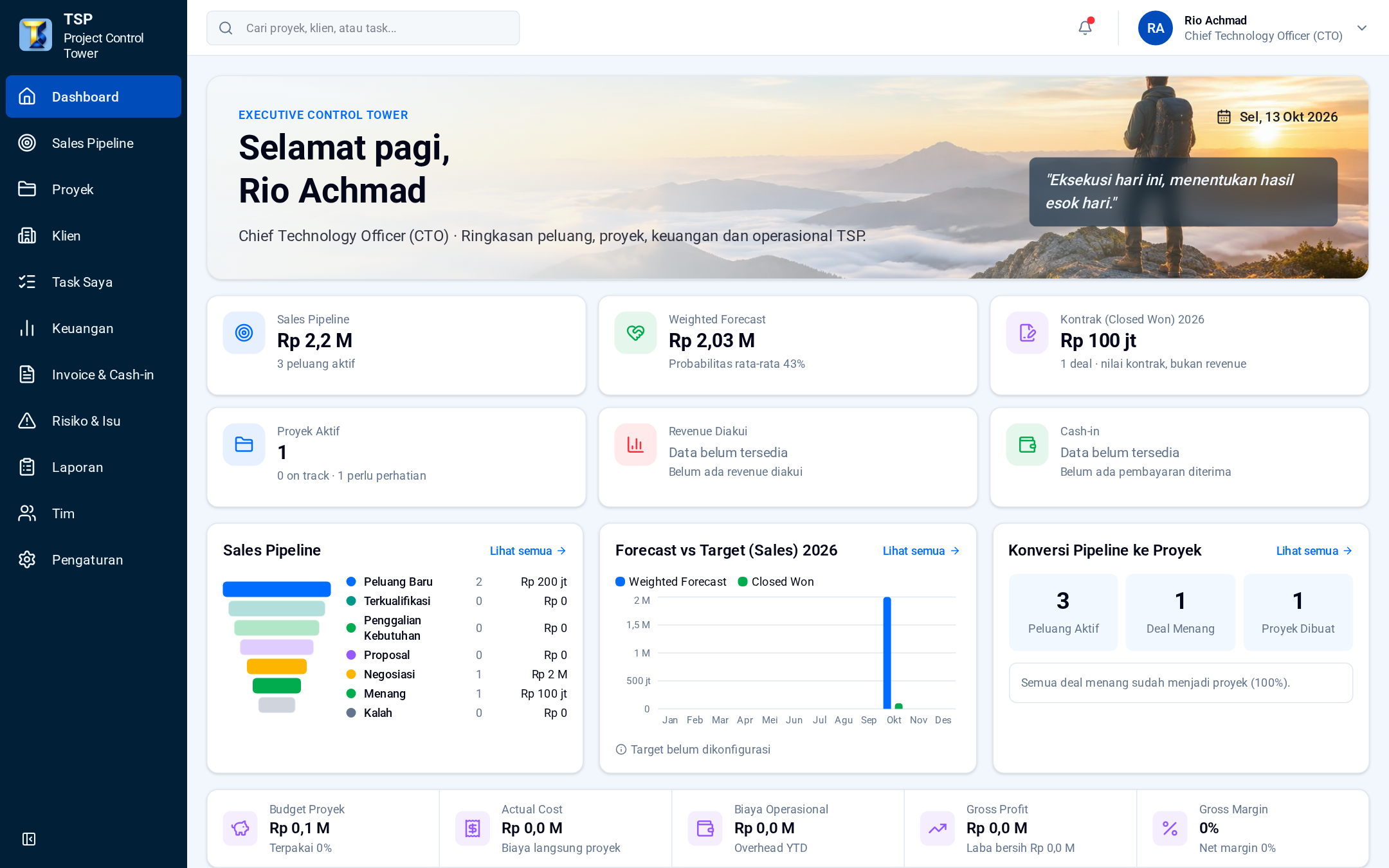Select Task Saya in sidebar

tap(93, 282)
